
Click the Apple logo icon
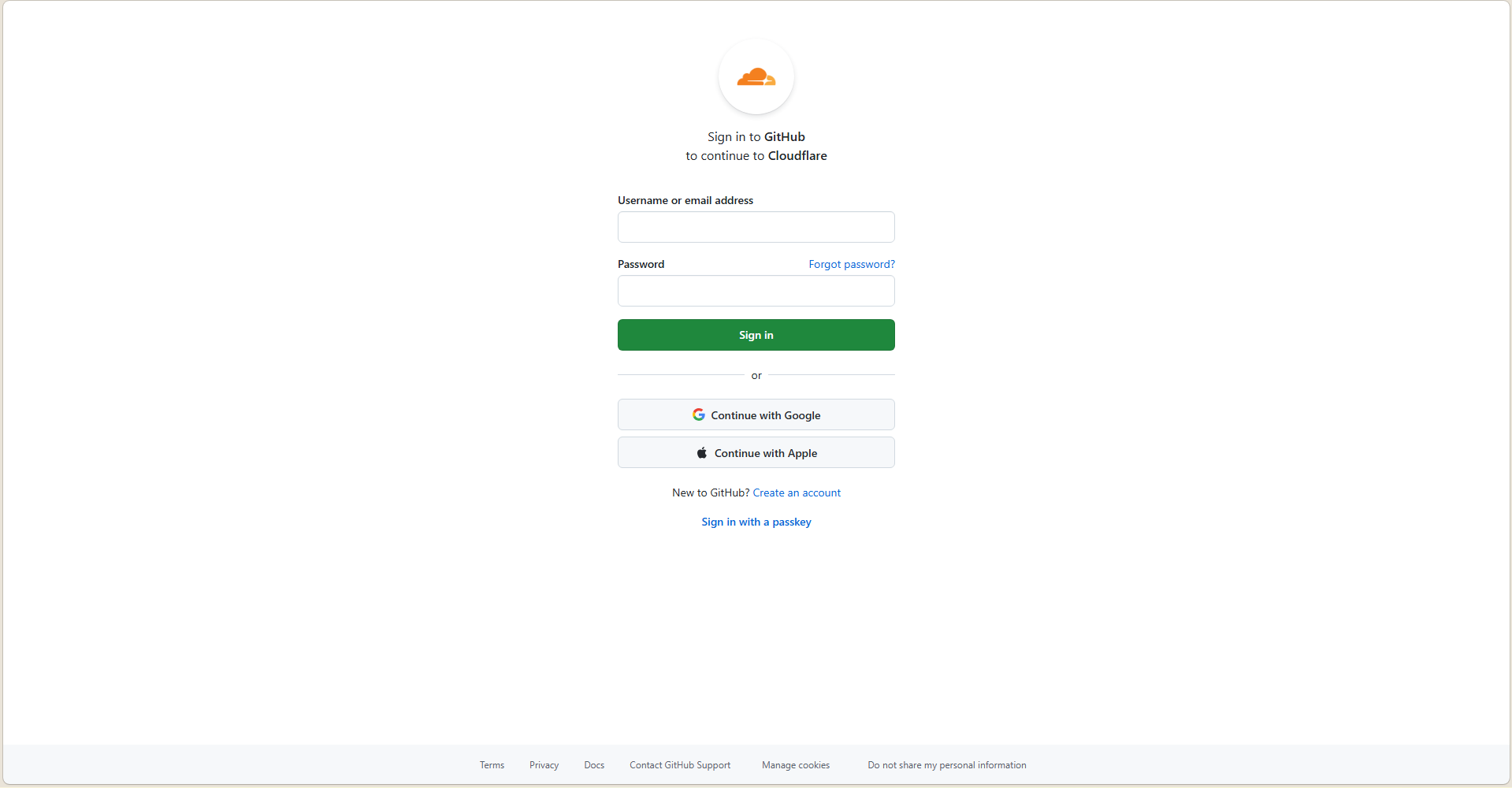701,453
